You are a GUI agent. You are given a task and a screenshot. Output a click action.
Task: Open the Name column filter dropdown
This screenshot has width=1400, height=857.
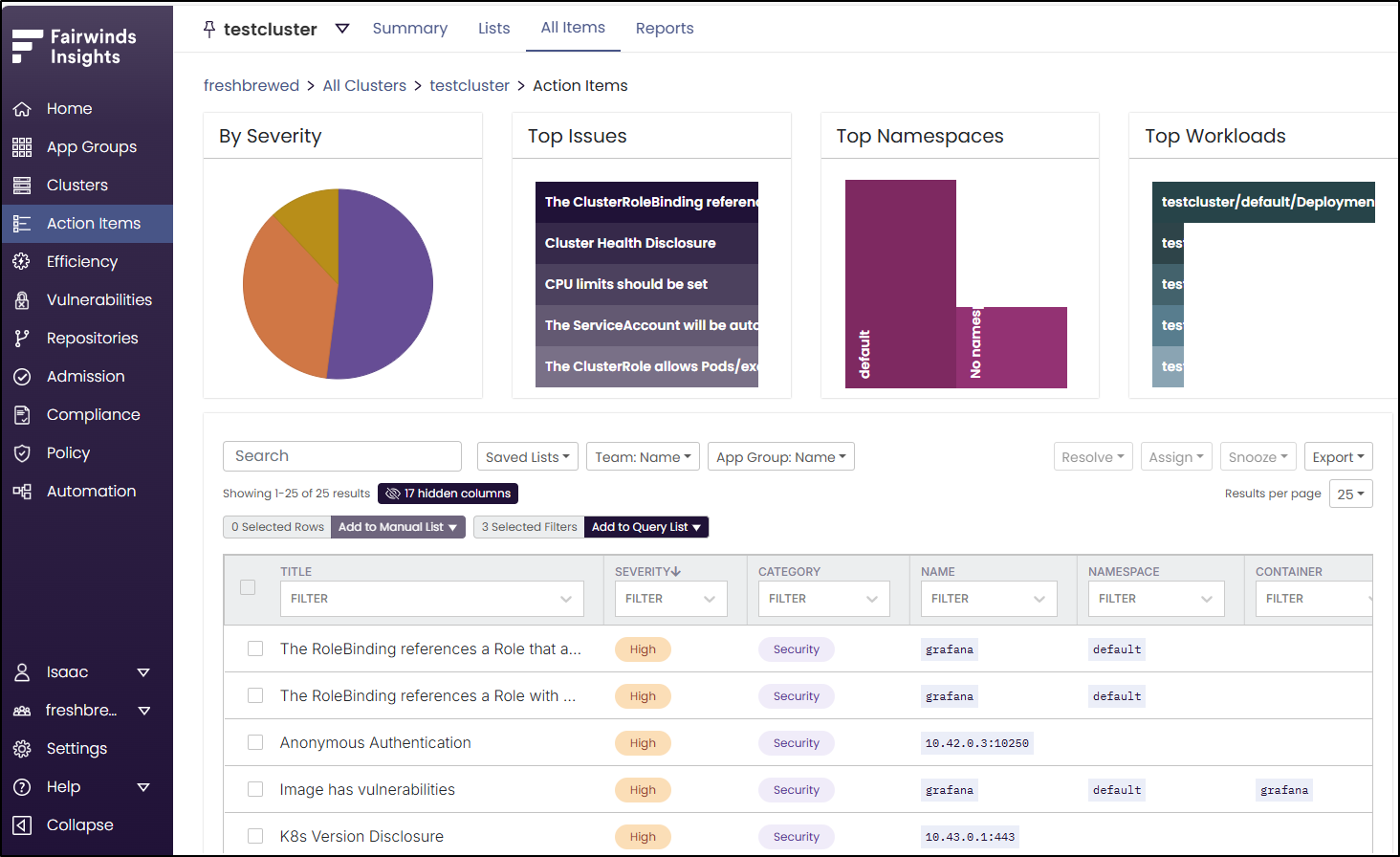(x=989, y=599)
